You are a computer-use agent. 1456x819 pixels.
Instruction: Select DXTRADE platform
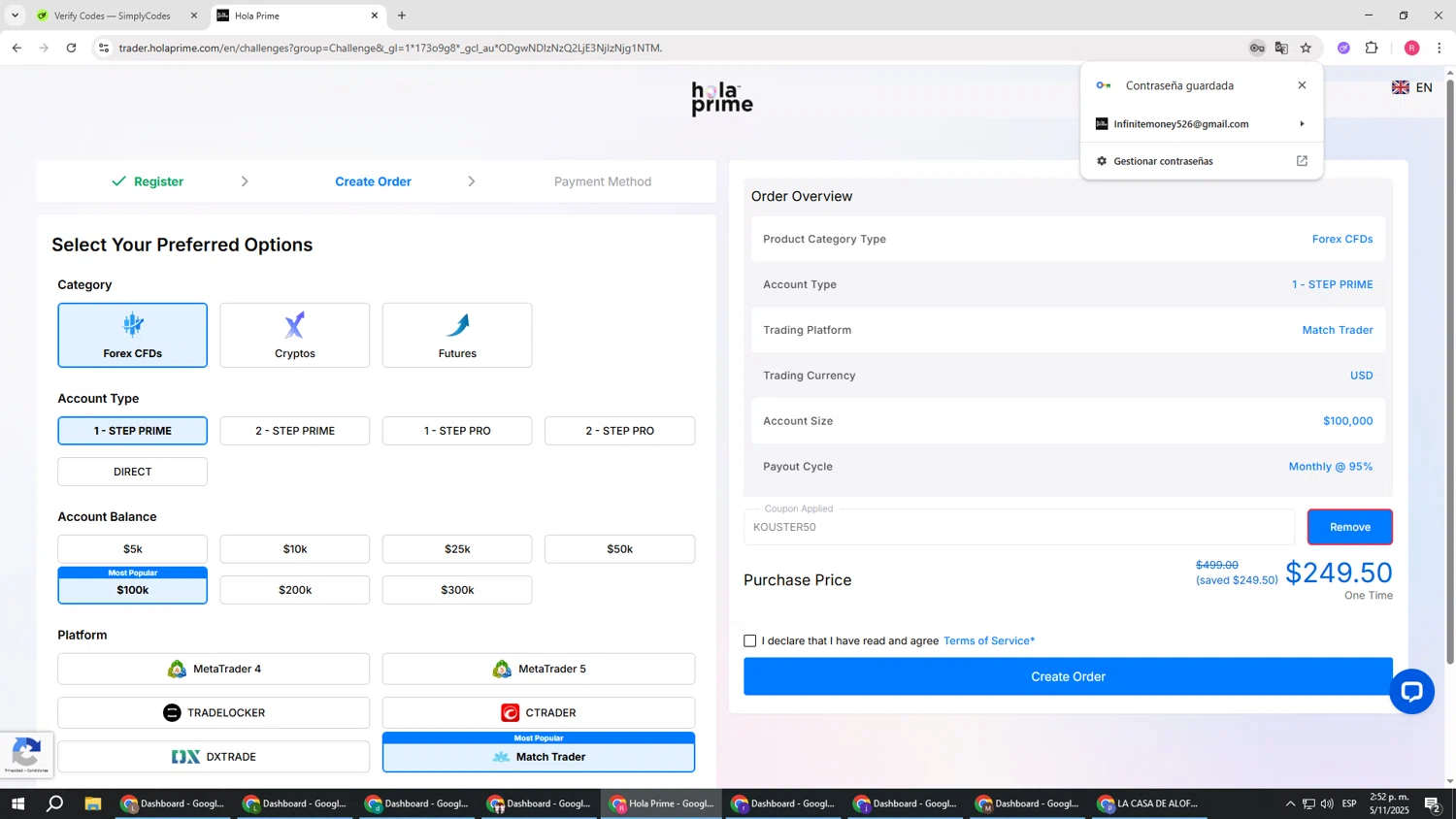pyautogui.click(x=214, y=757)
